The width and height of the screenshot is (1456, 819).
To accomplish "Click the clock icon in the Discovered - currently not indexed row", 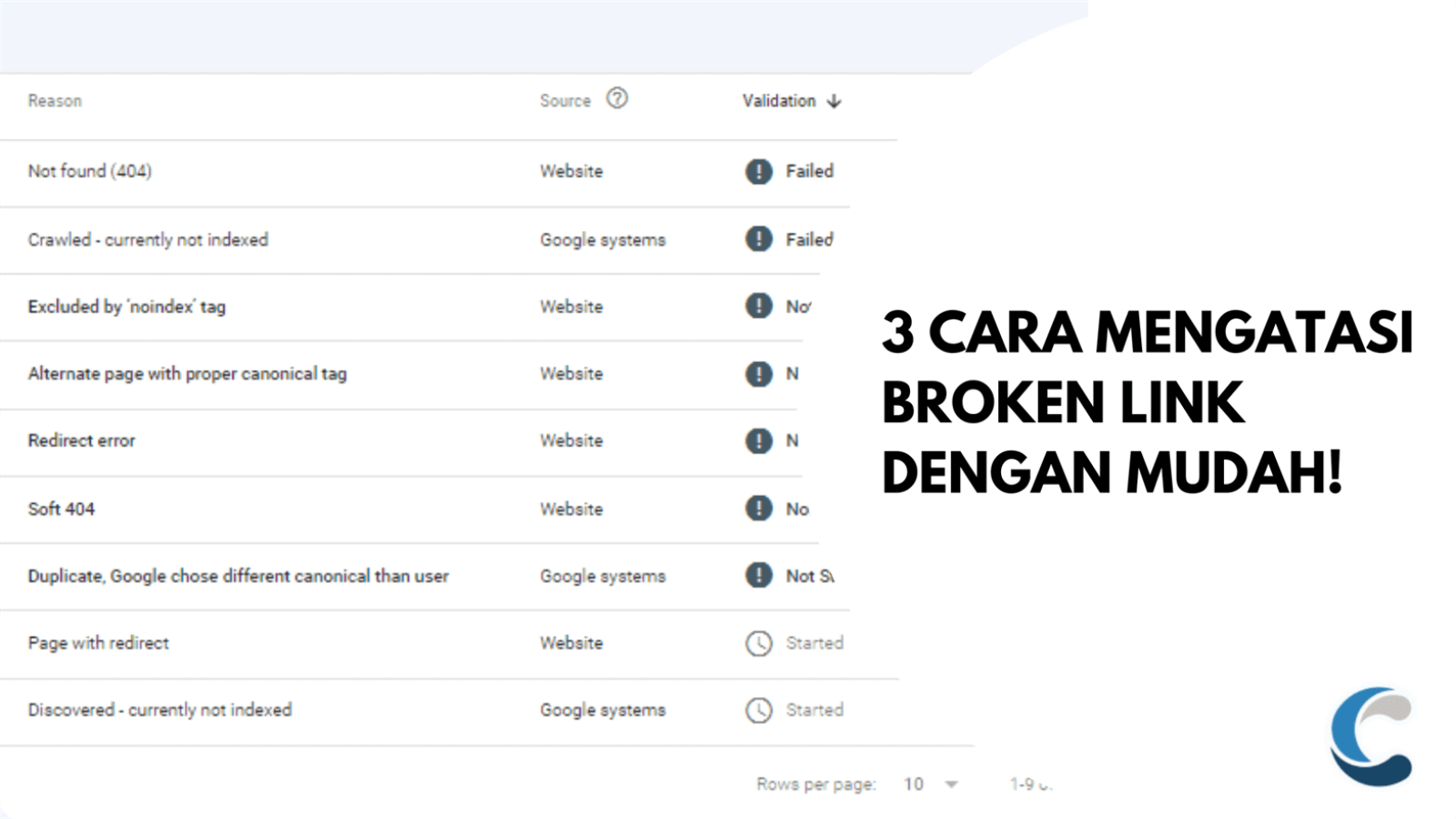I will click(758, 710).
